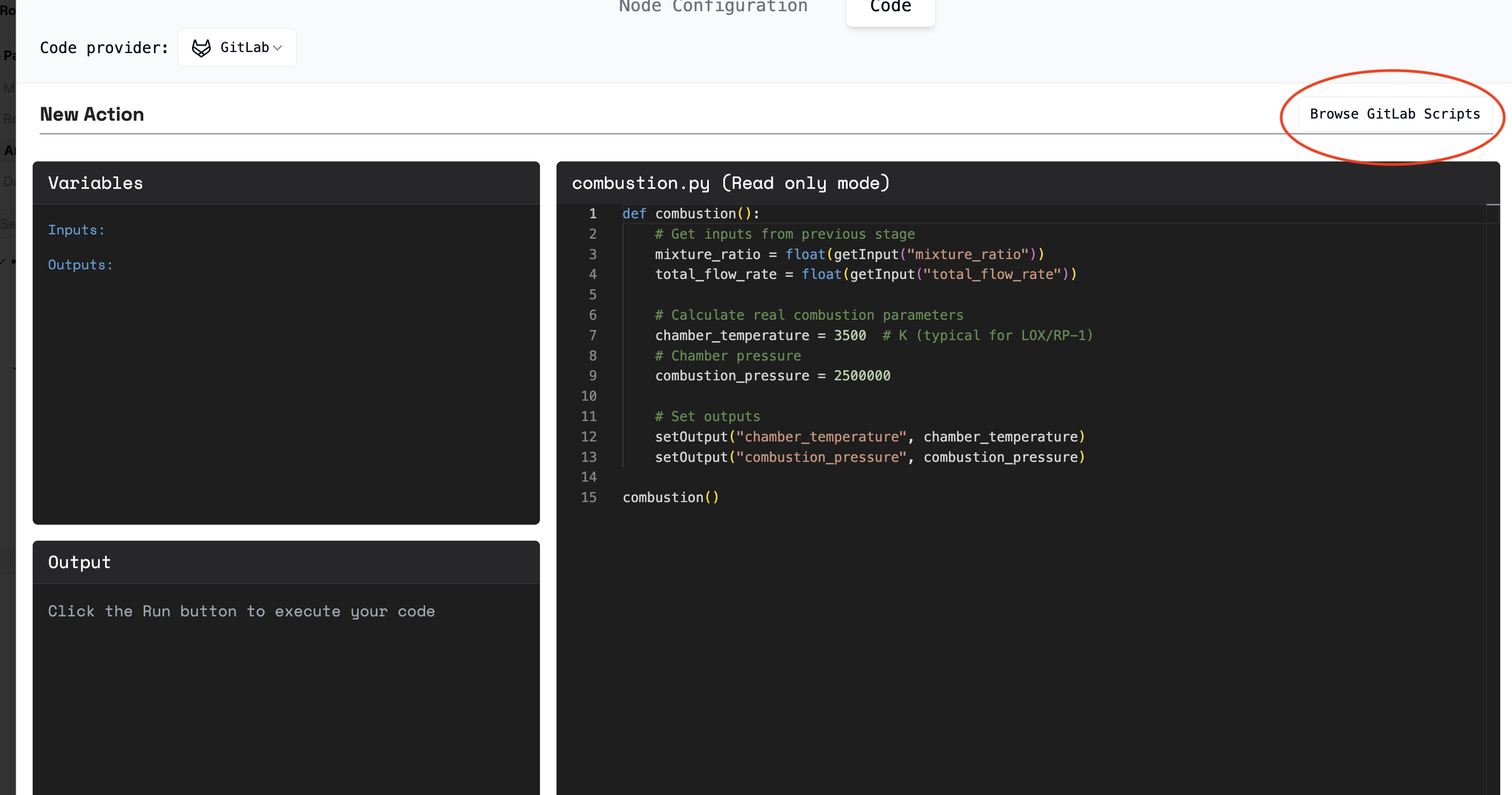Expand the chevron next to GitLab

(278, 48)
